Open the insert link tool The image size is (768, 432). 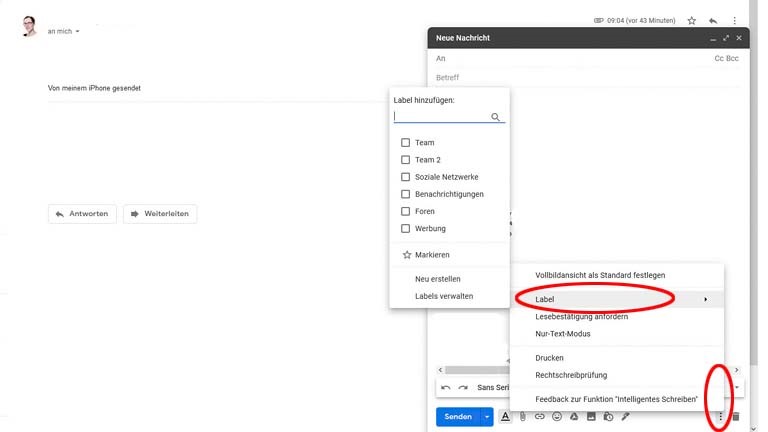pos(540,416)
